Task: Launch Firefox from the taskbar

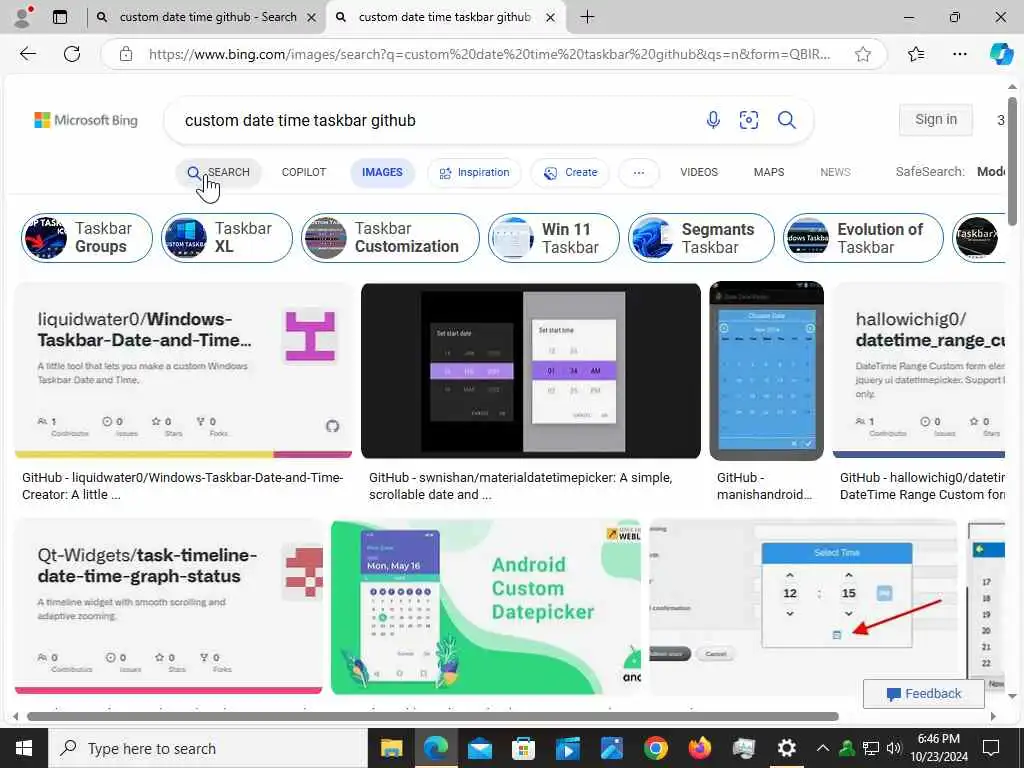Action: [699, 748]
